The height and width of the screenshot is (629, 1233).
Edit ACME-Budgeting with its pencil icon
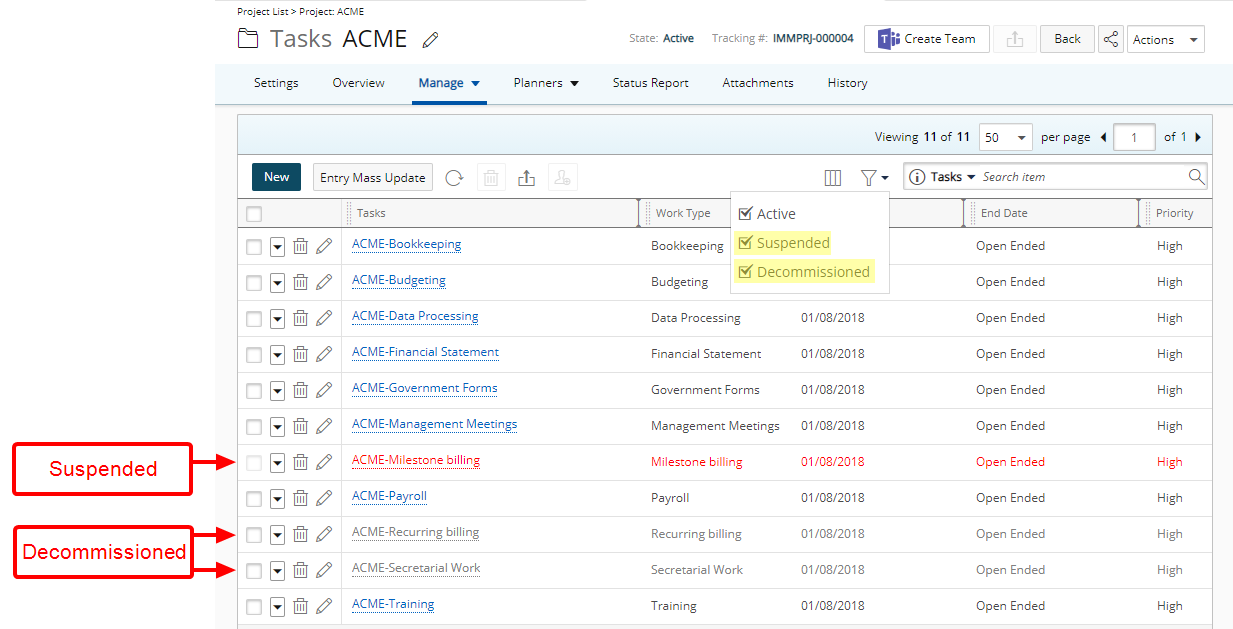click(x=324, y=282)
